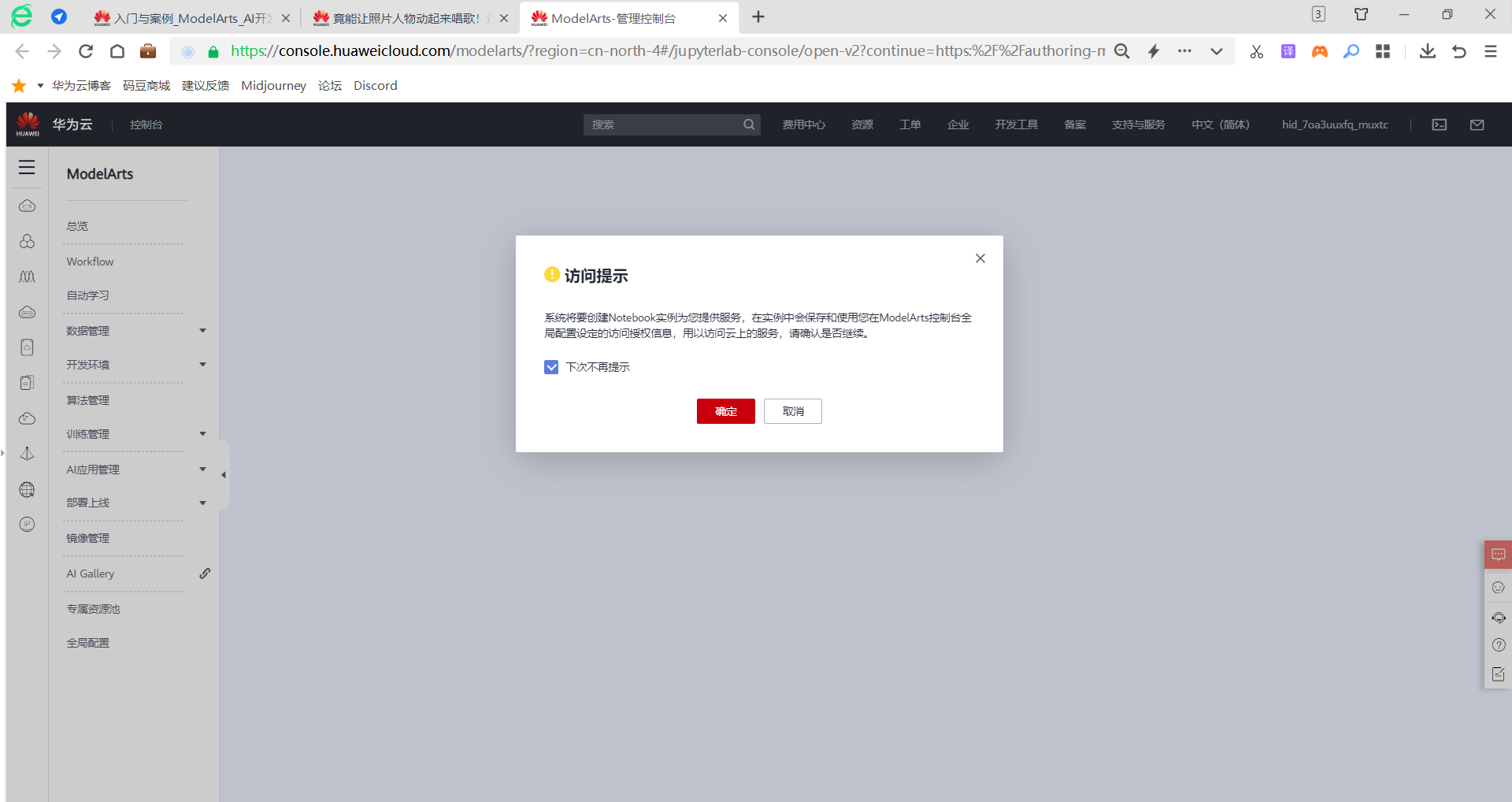This screenshot has width=1512, height=802.
Task: Open 专属资源池 in the sidebar
Action: click(x=93, y=609)
